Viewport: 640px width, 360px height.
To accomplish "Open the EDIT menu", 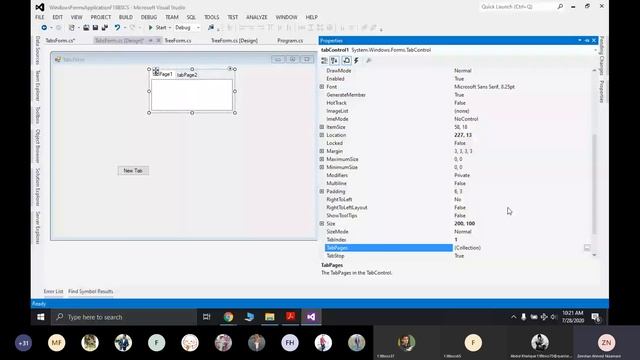I will click(x=58, y=17).
